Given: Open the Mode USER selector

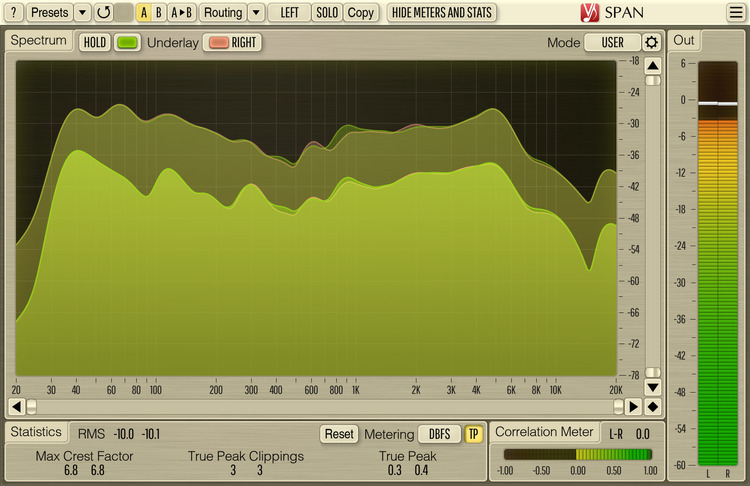Looking at the screenshot, I should pos(612,43).
